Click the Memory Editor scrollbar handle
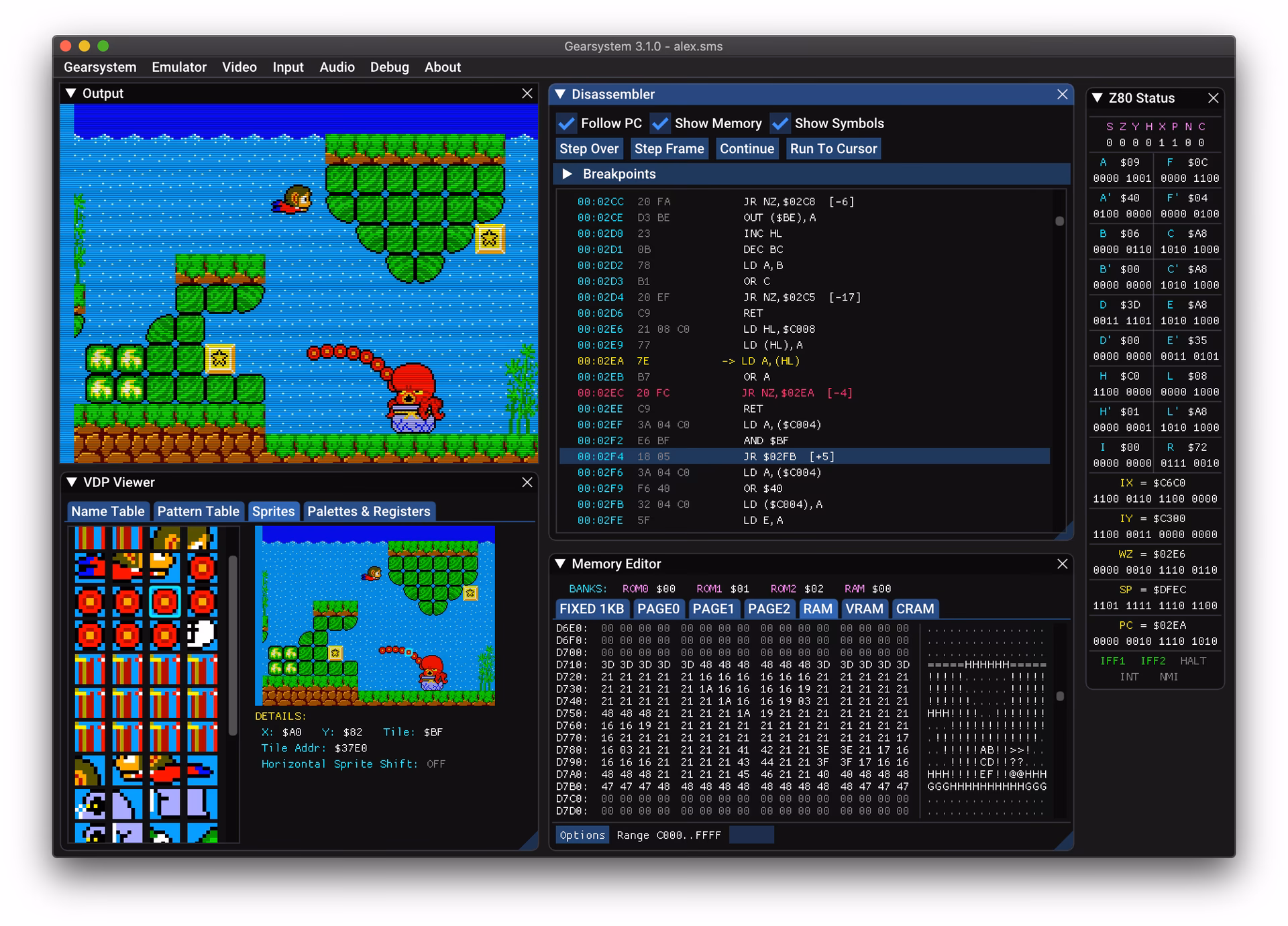This screenshot has width=1288, height=926. click(1060, 696)
